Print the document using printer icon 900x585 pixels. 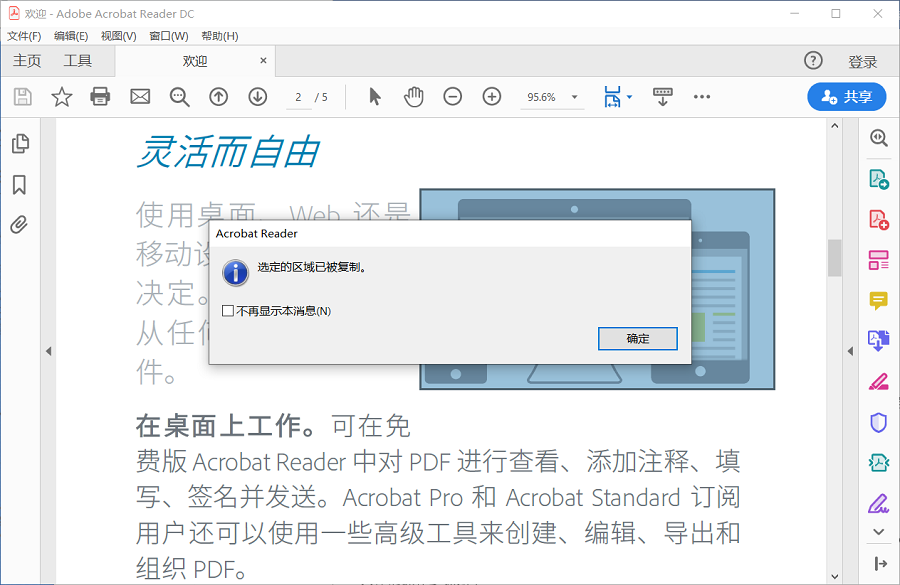(x=100, y=96)
